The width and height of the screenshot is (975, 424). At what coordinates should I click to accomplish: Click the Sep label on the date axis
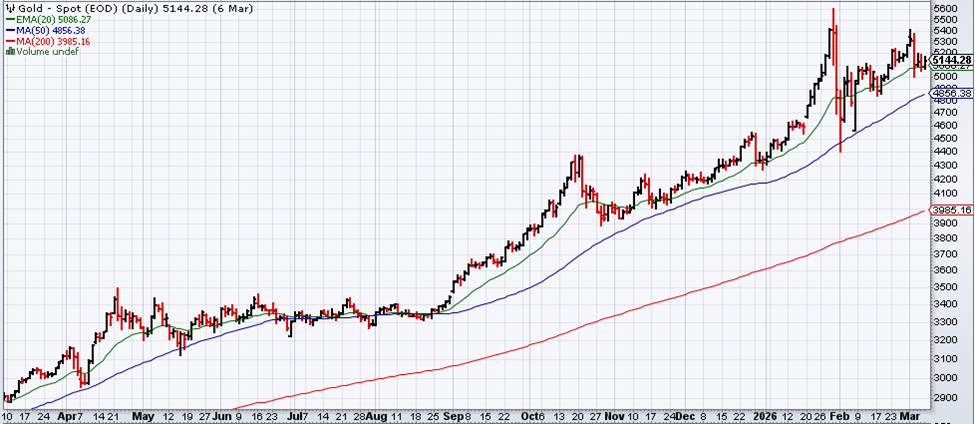451,415
